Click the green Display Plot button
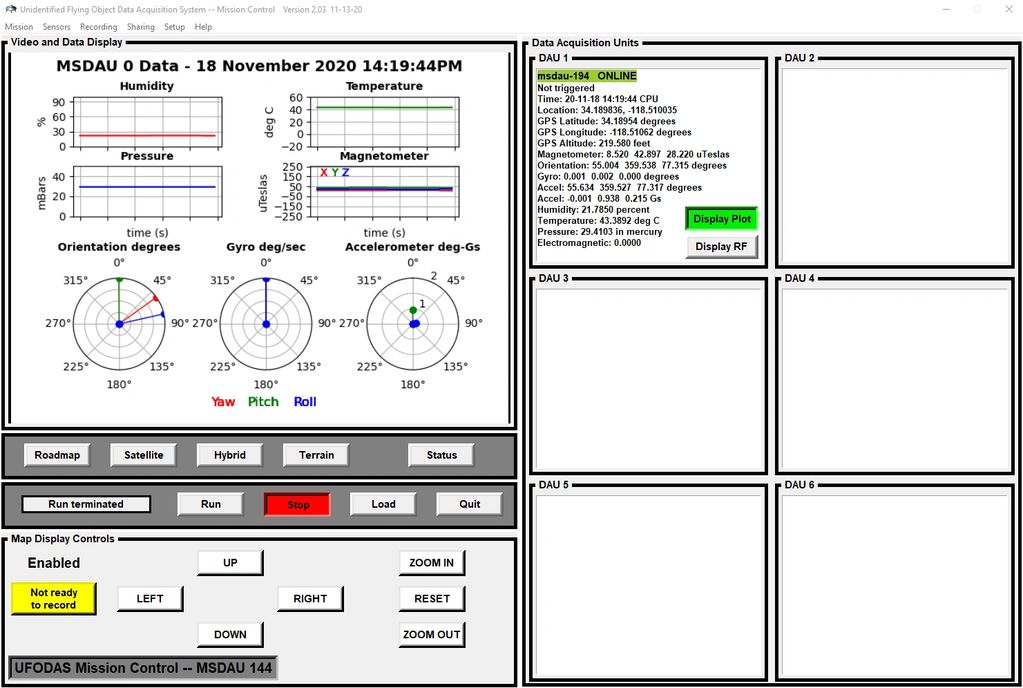This screenshot has width=1023, height=688. tap(722, 219)
